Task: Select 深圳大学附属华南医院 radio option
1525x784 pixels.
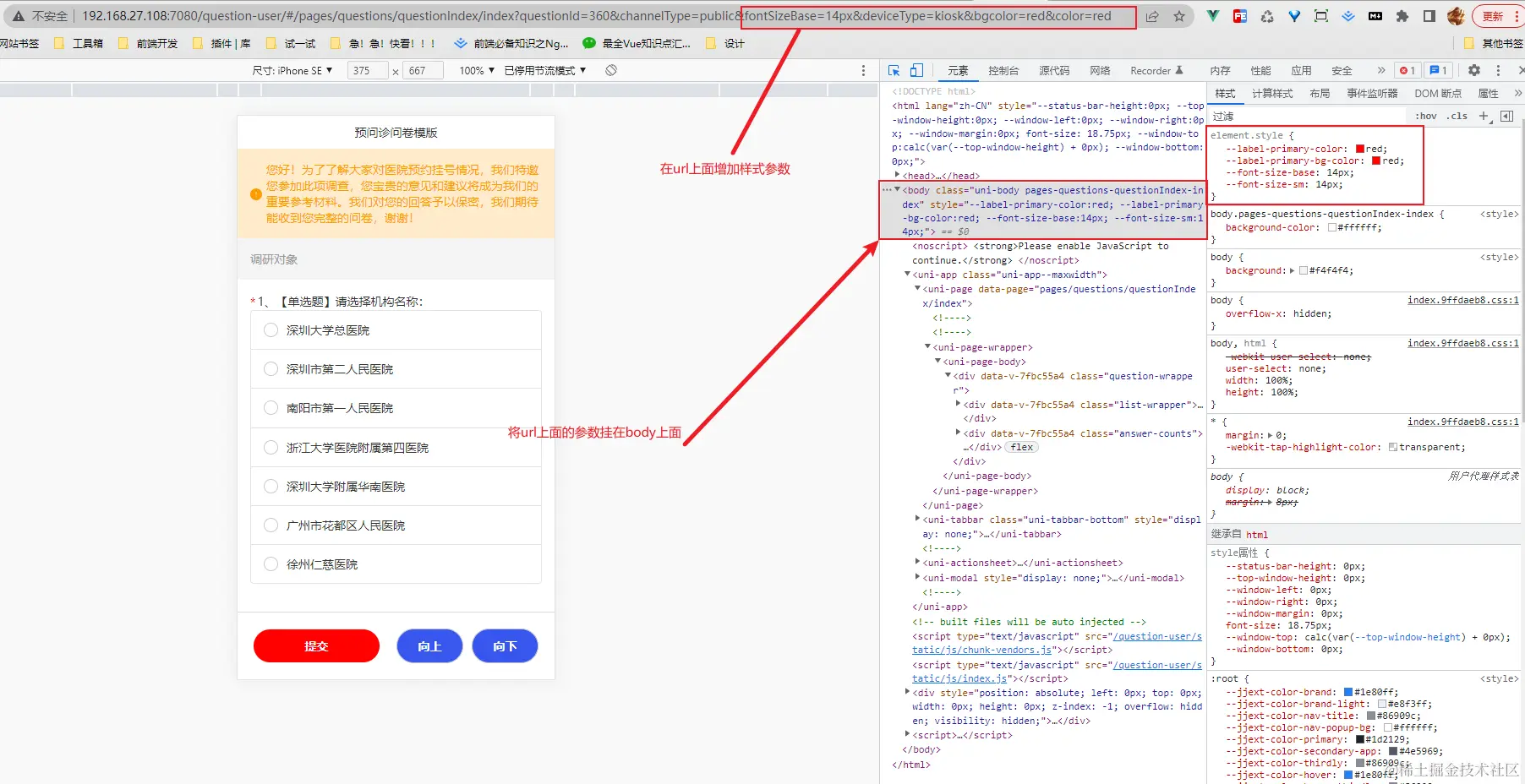Action: [271, 487]
